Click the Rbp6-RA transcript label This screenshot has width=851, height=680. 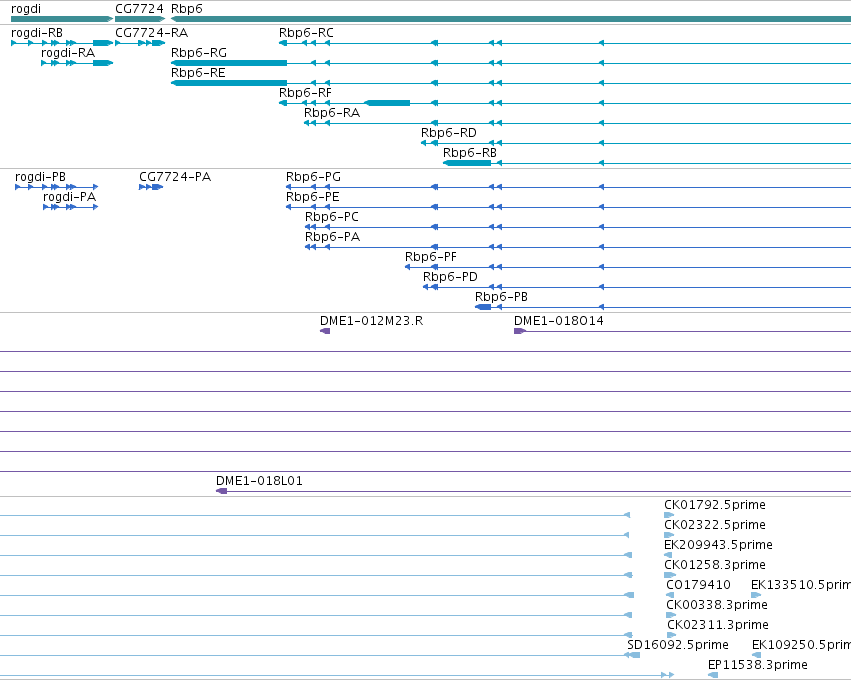pos(332,113)
